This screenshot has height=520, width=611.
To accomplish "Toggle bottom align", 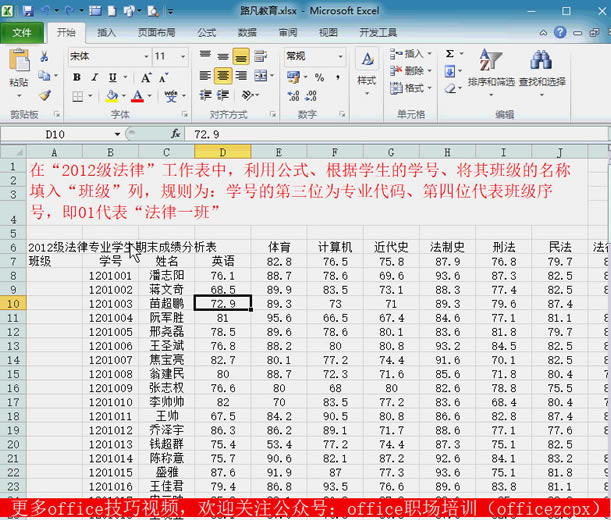I will tap(241, 57).
